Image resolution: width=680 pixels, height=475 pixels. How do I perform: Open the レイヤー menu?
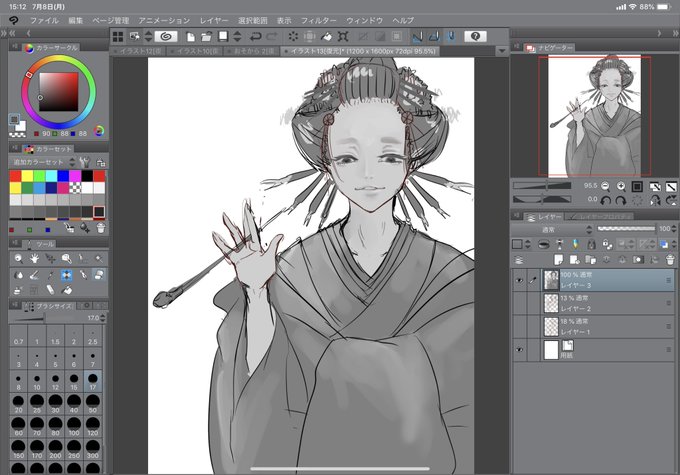(214, 20)
